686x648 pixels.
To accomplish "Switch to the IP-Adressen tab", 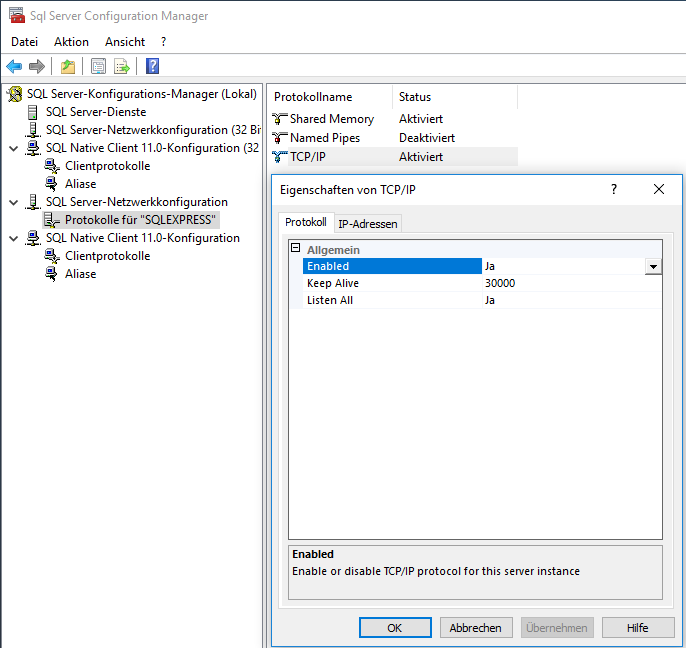I will point(367,224).
